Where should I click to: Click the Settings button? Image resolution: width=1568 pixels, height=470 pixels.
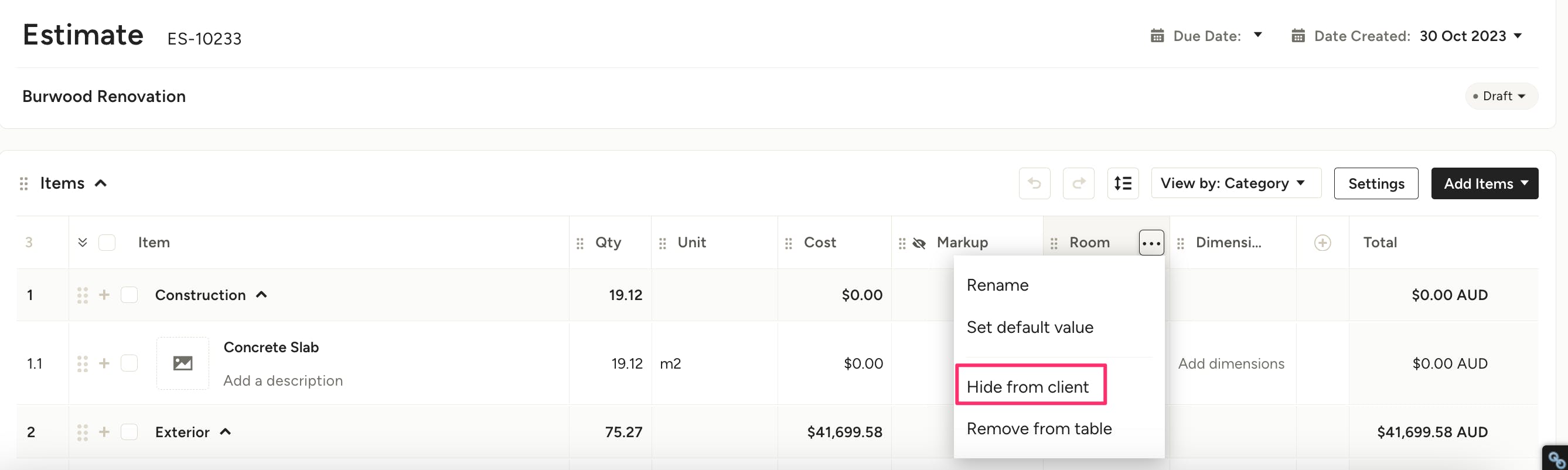(1375, 183)
